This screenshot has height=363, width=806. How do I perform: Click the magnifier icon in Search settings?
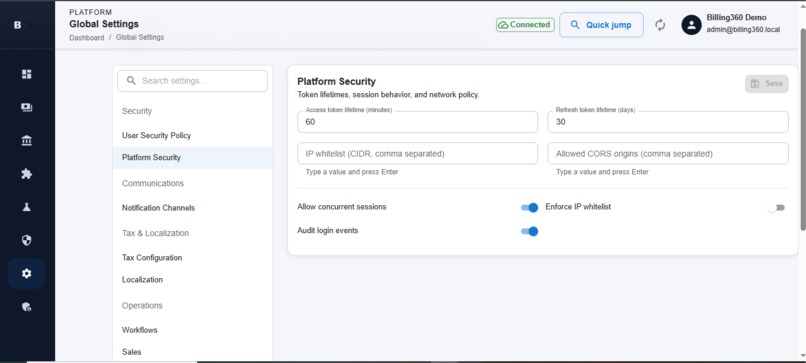pos(131,81)
